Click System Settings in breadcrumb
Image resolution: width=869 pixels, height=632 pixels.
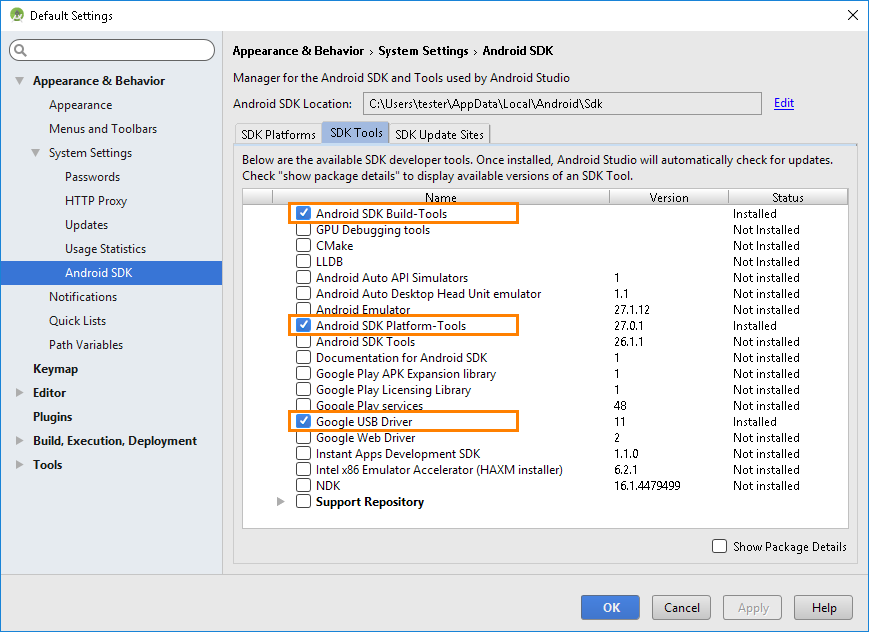click(x=423, y=51)
